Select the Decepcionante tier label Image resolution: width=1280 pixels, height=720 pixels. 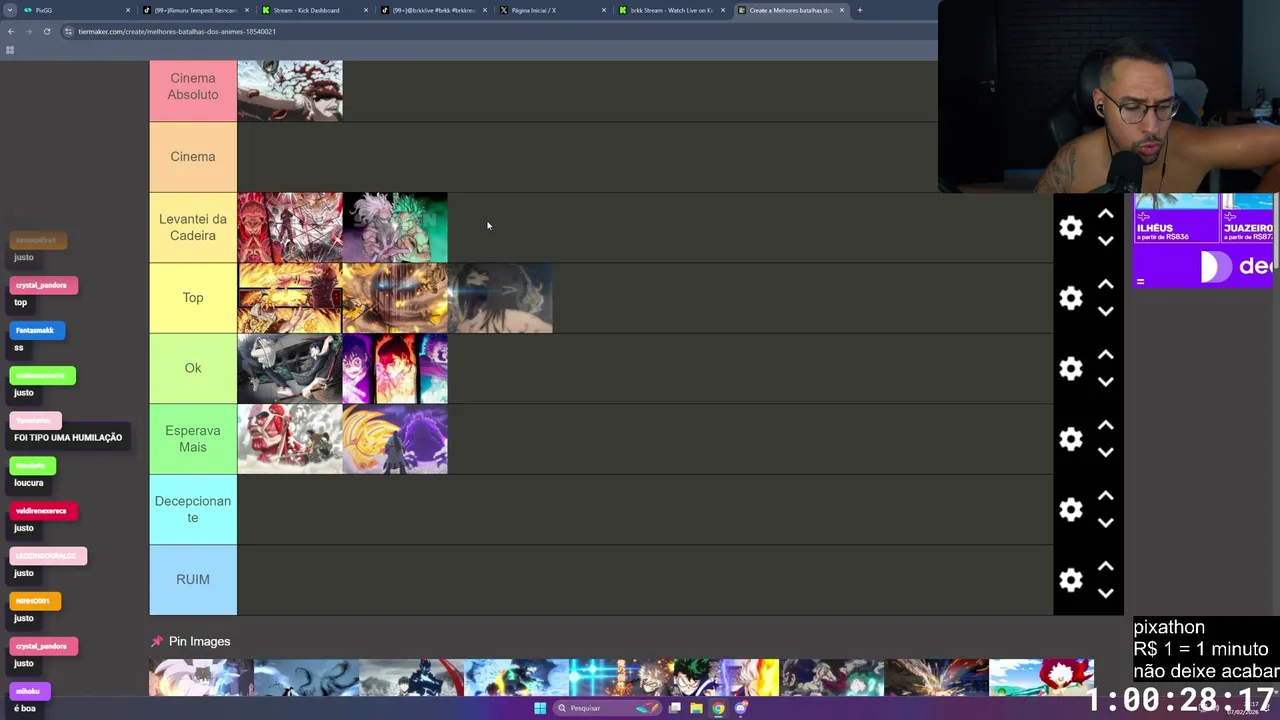[x=193, y=509]
